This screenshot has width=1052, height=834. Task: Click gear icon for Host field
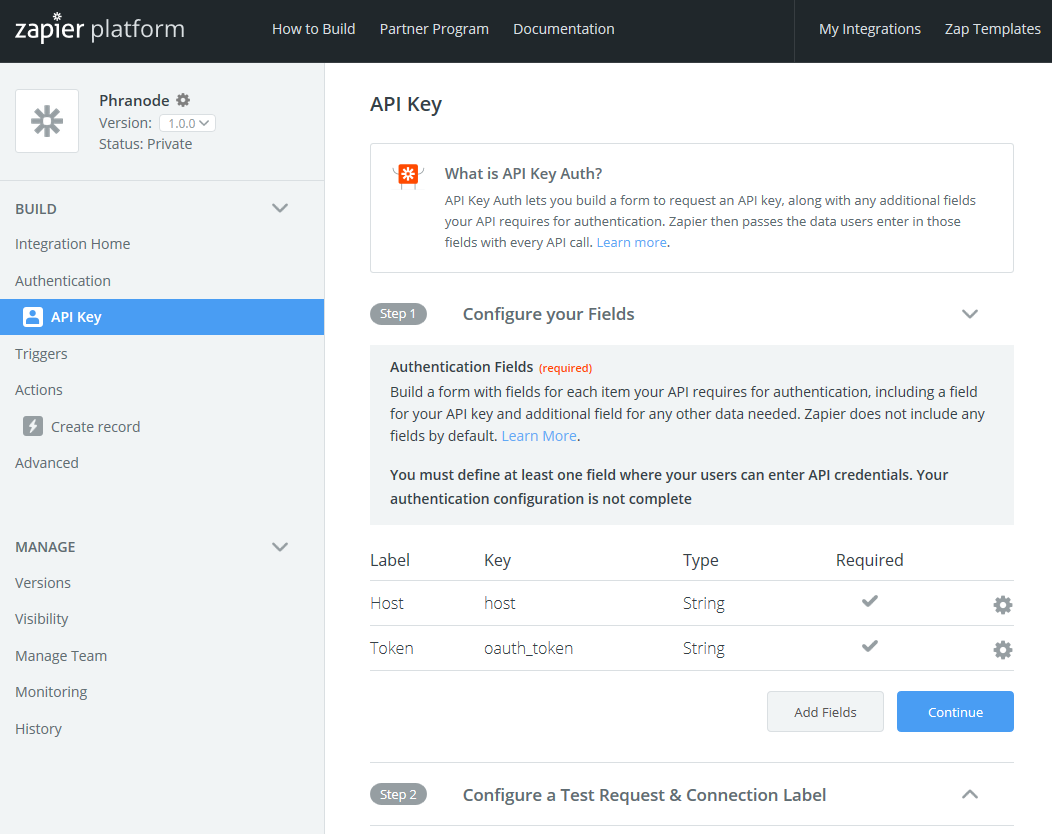pos(1002,605)
